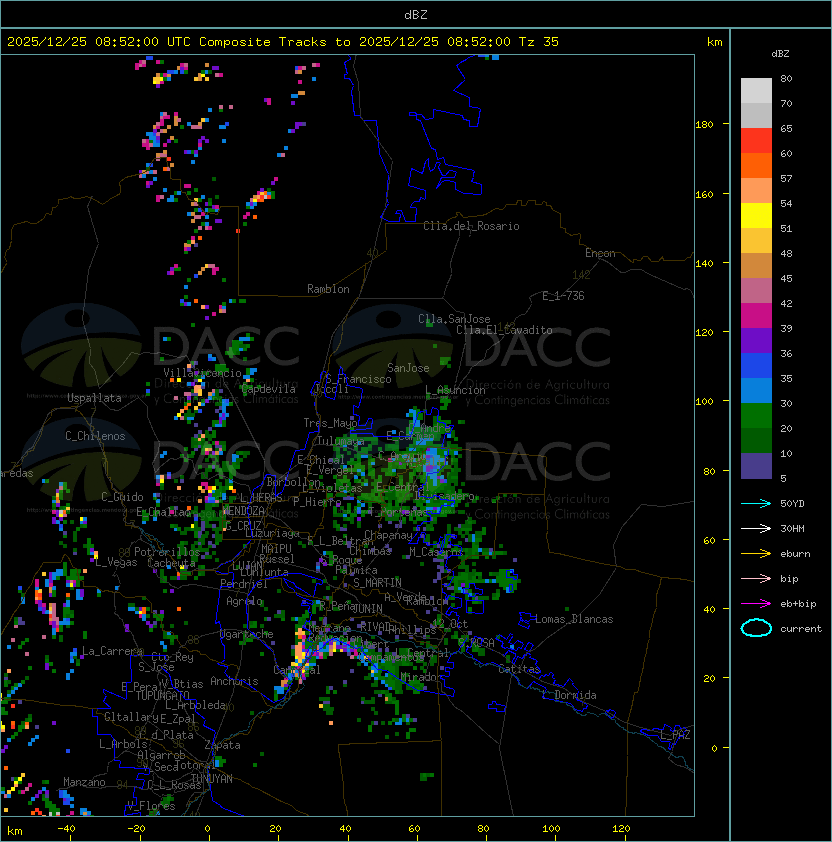
Task: Click the S_MARTIN label
Action: 377,583
